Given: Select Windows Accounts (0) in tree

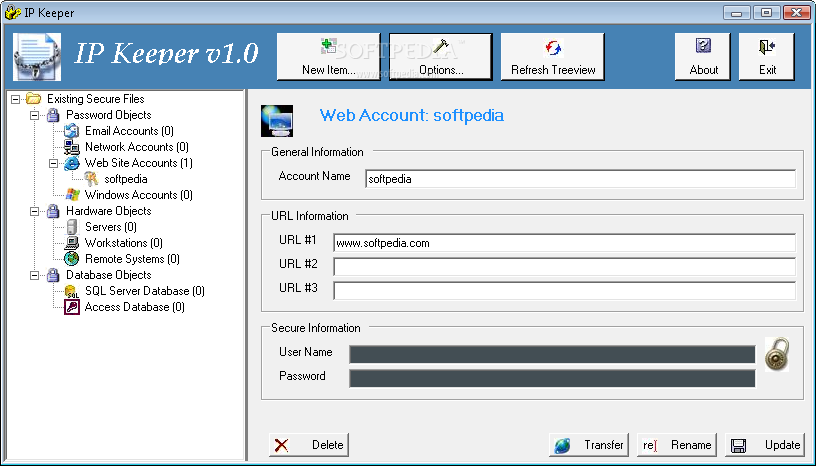Looking at the screenshot, I should [x=138, y=195].
